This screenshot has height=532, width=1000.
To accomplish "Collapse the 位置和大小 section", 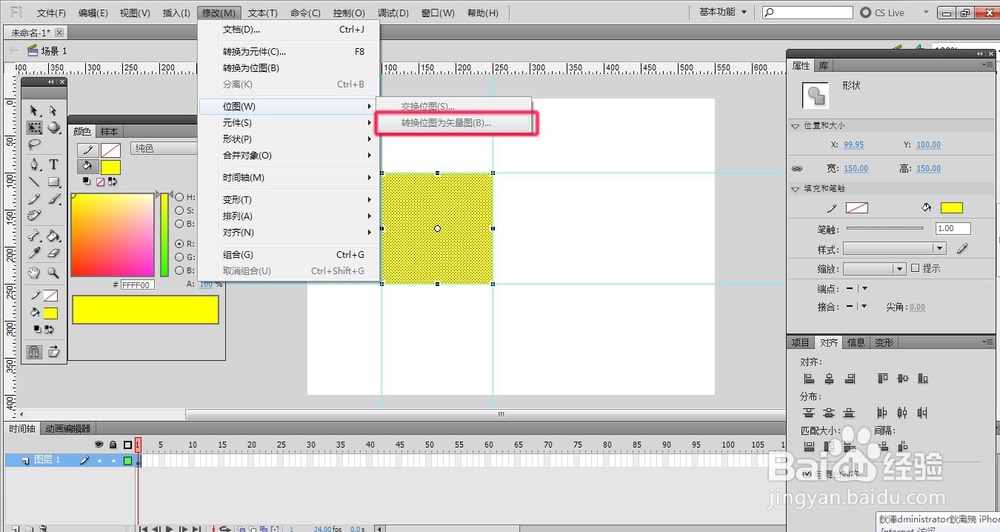I will point(795,126).
